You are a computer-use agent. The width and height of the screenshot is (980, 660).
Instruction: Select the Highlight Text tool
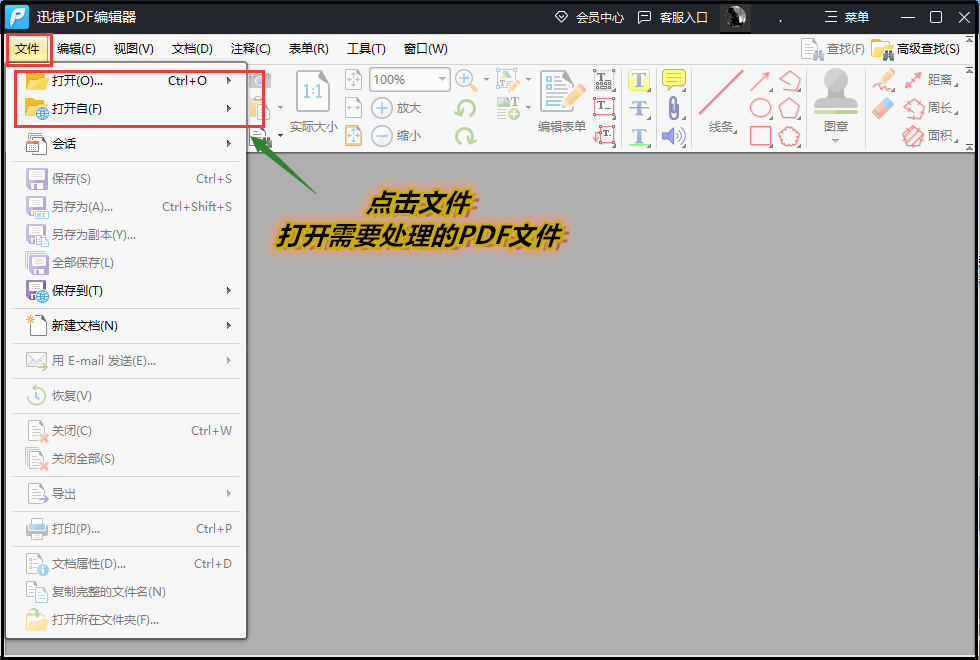click(x=639, y=80)
